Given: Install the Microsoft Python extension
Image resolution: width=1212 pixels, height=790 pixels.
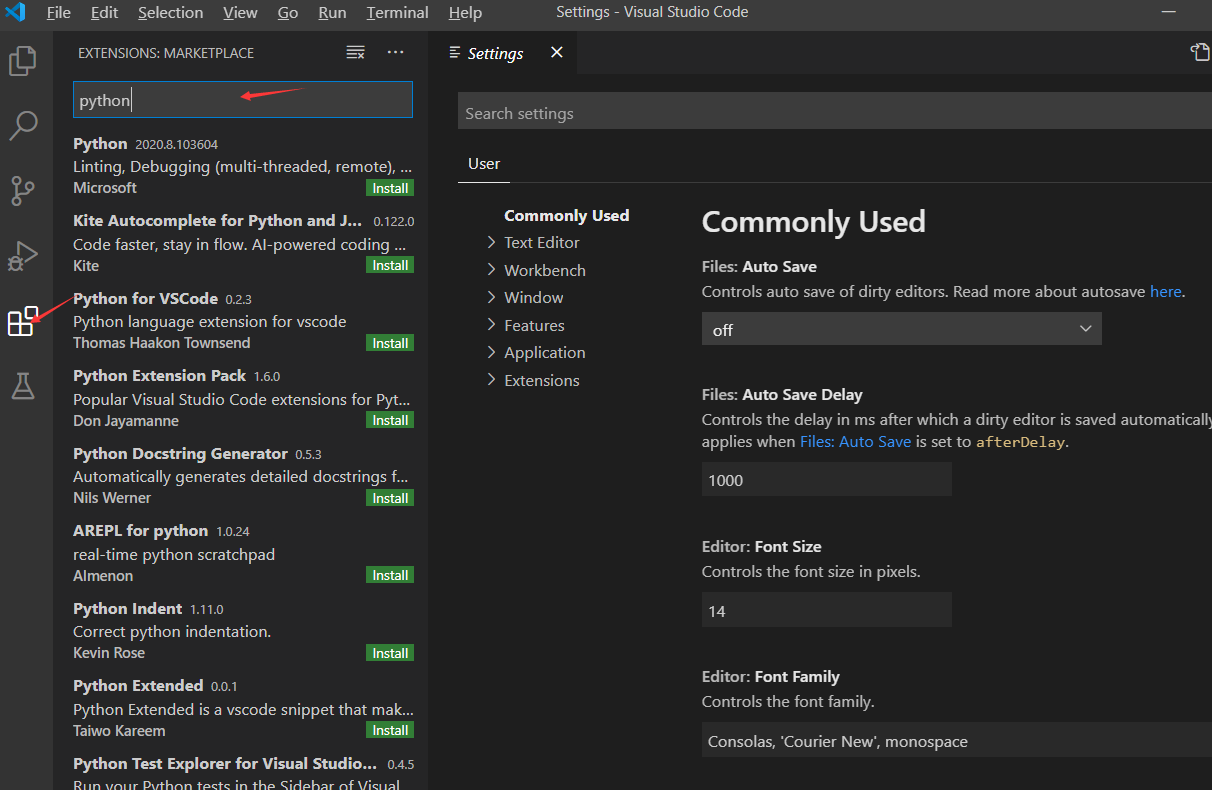Looking at the screenshot, I should [390, 188].
